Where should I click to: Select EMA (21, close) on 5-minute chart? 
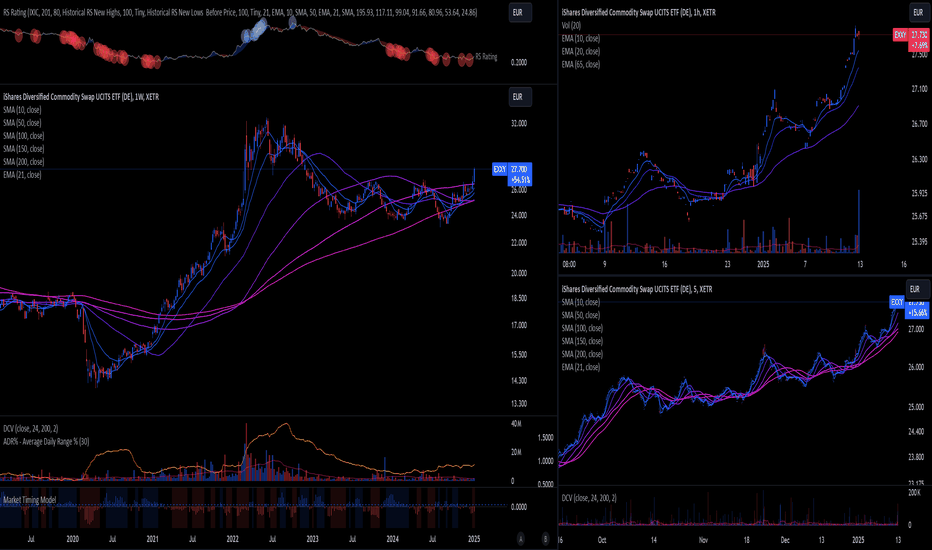581,367
